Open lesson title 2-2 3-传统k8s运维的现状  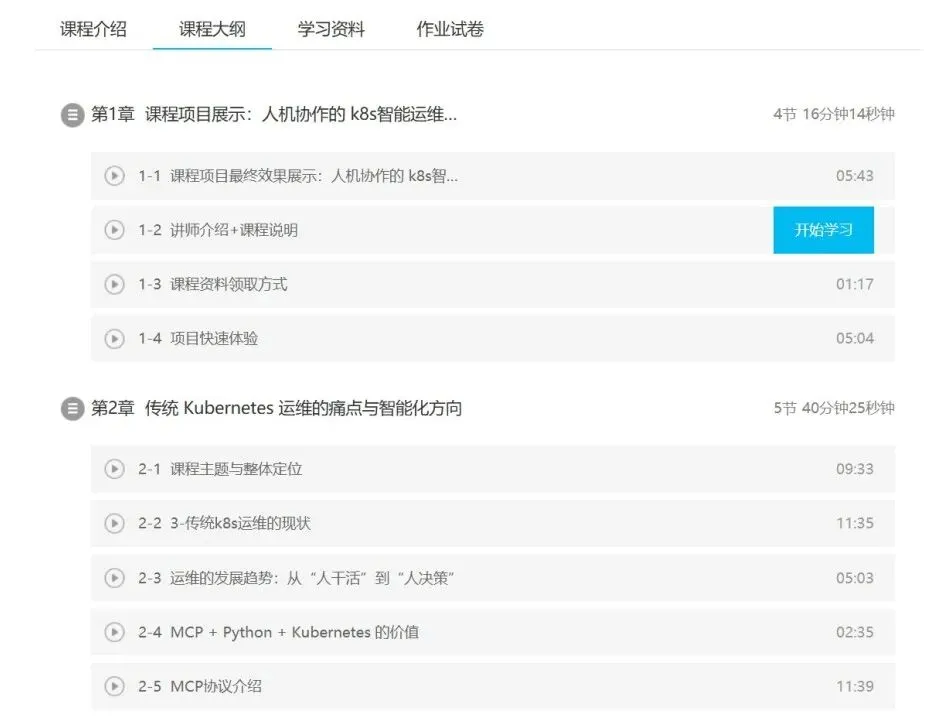pos(225,524)
